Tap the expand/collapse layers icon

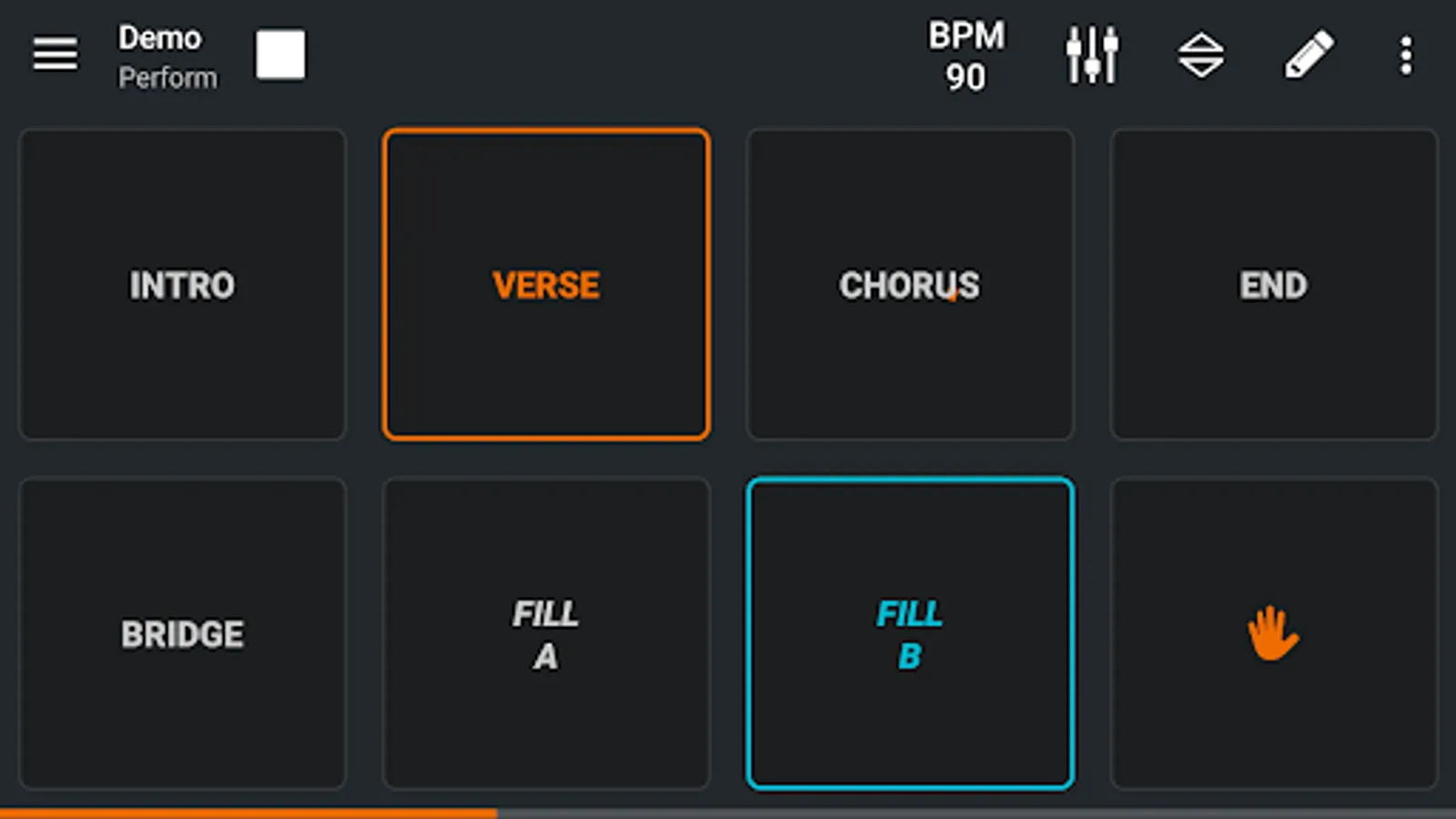[x=1200, y=55]
